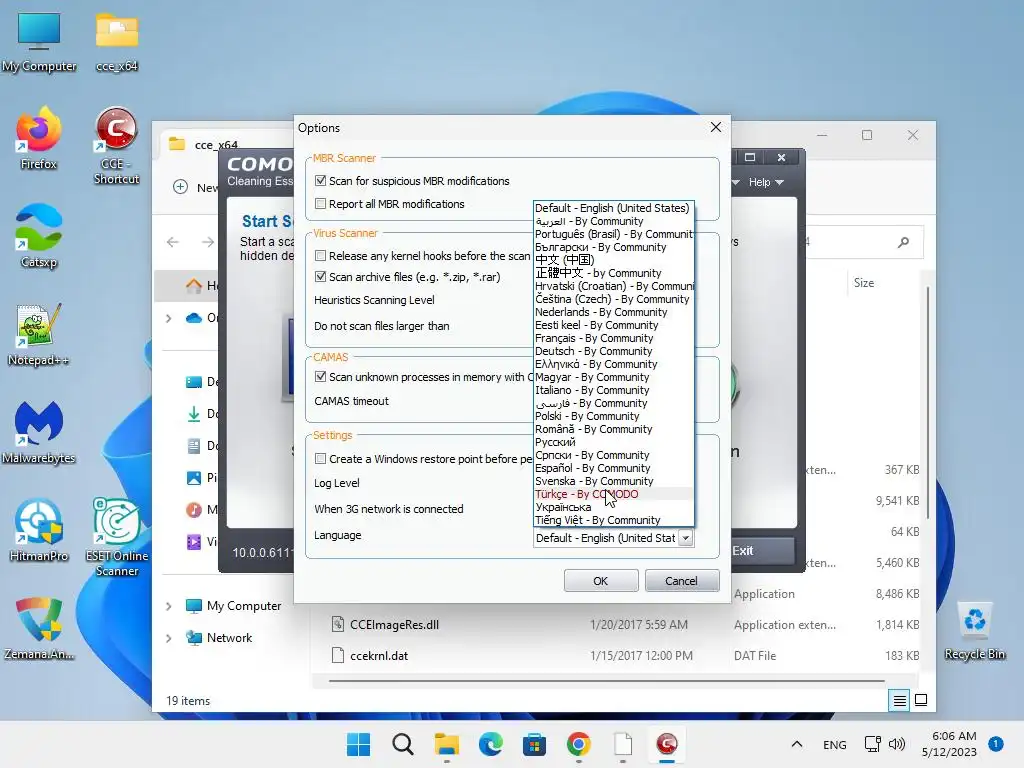
Task: Open the CCE - Shortcut desktop icon
Action: click(x=116, y=146)
